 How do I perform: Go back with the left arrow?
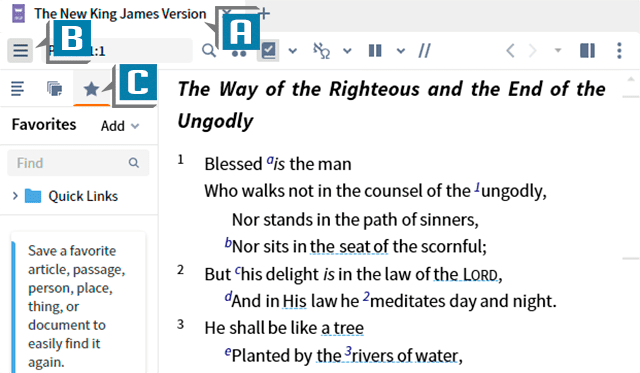click(510, 51)
